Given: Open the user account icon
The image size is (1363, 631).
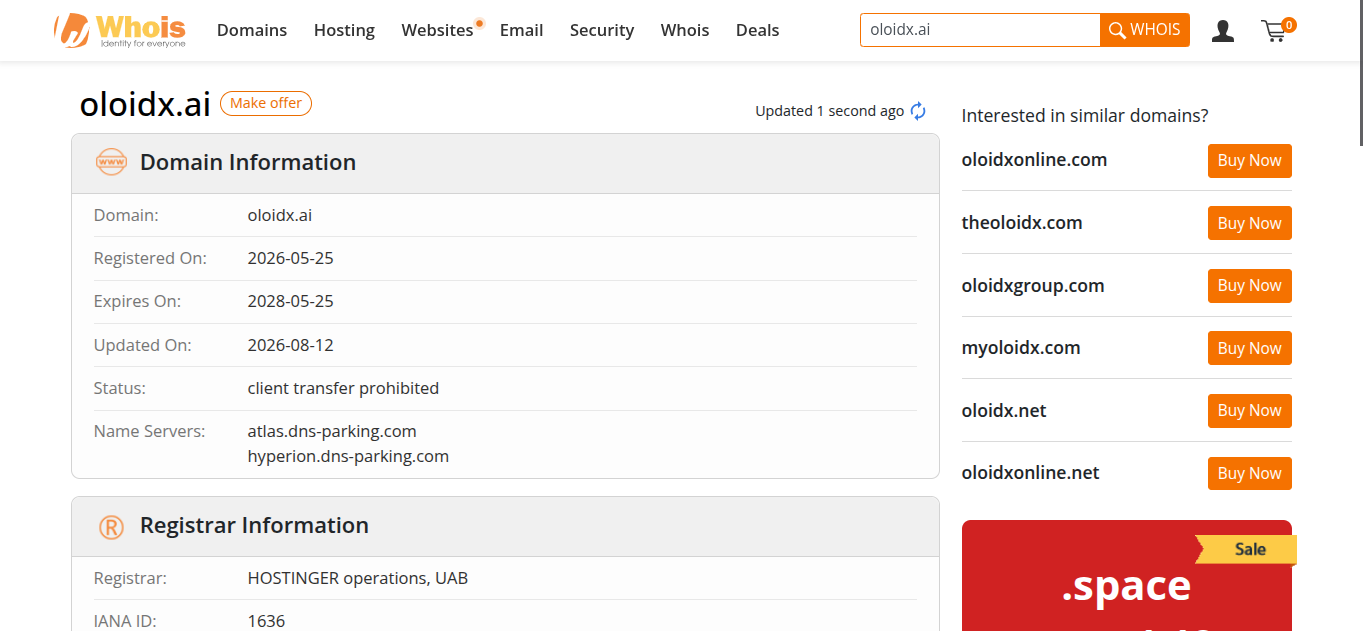Looking at the screenshot, I should click(1222, 31).
